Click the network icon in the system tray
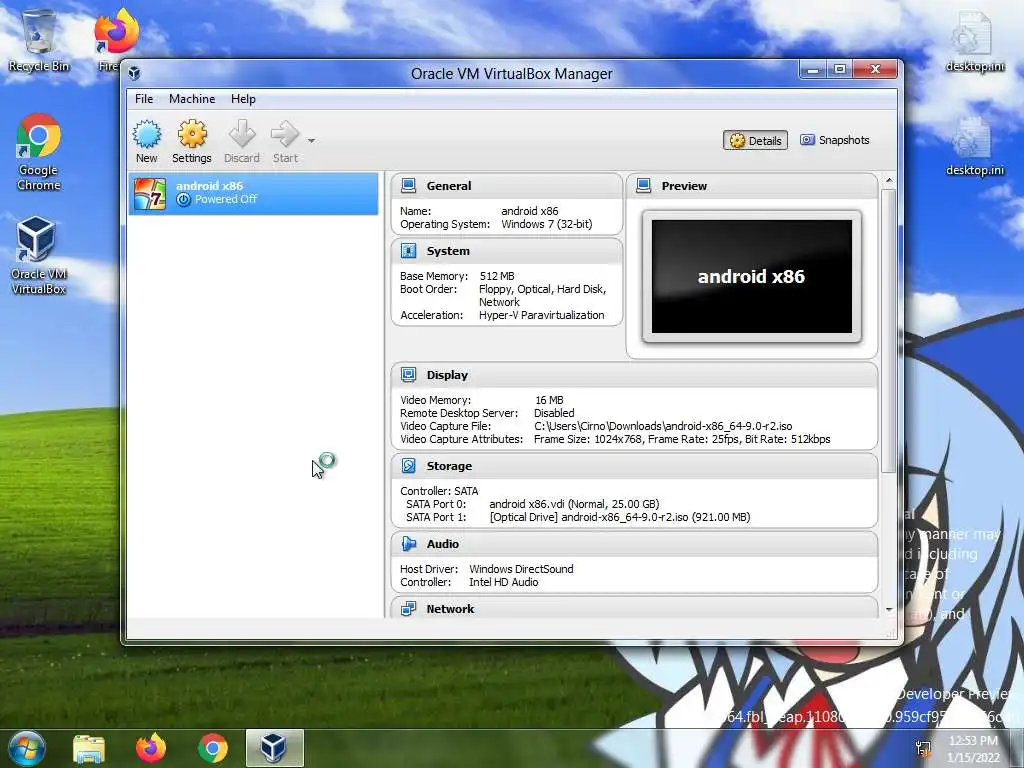The width and height of the screenshot is (1024, 768). [923, 748]
